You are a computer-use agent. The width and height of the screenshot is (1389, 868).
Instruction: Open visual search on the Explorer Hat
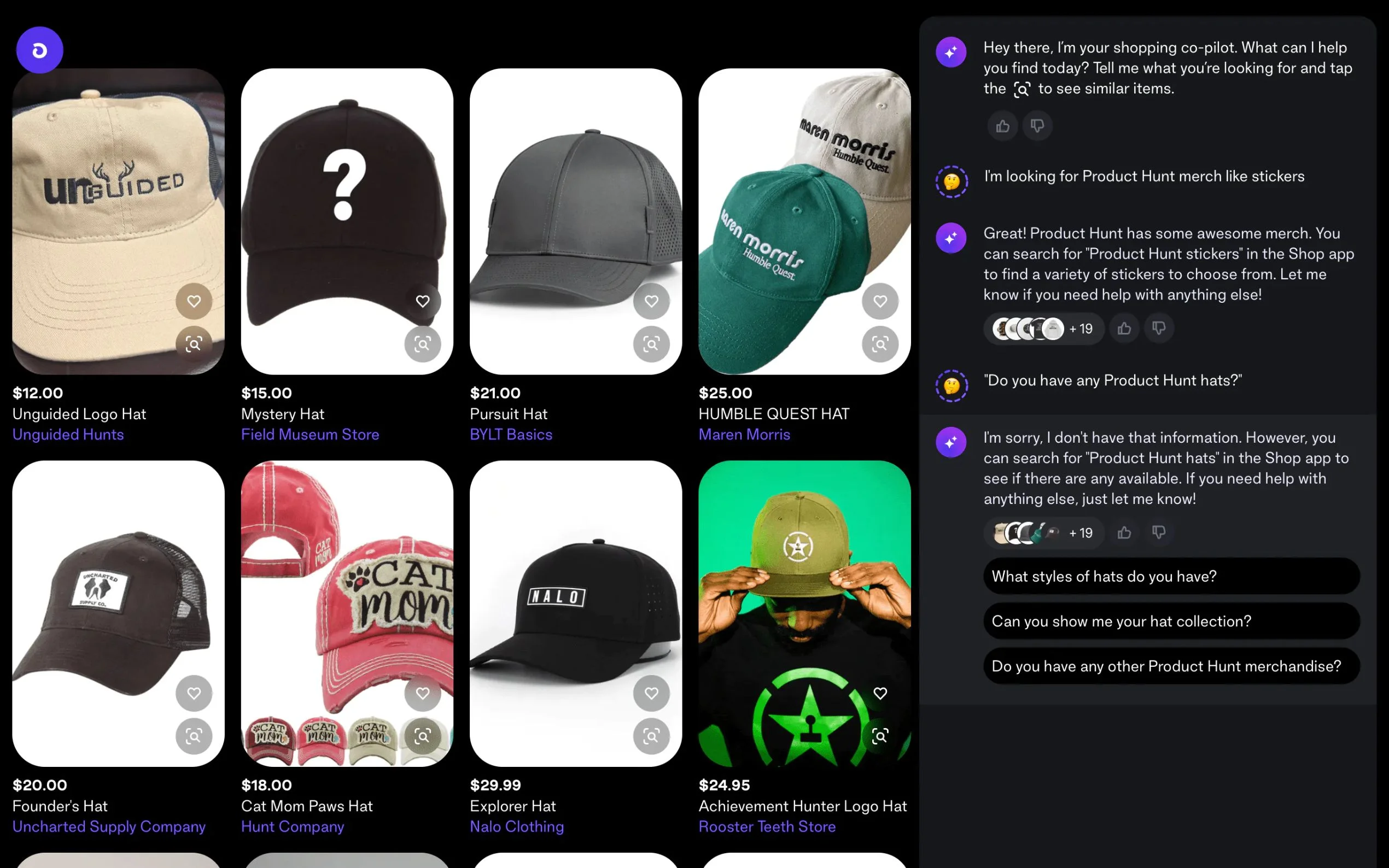point(652,735)
